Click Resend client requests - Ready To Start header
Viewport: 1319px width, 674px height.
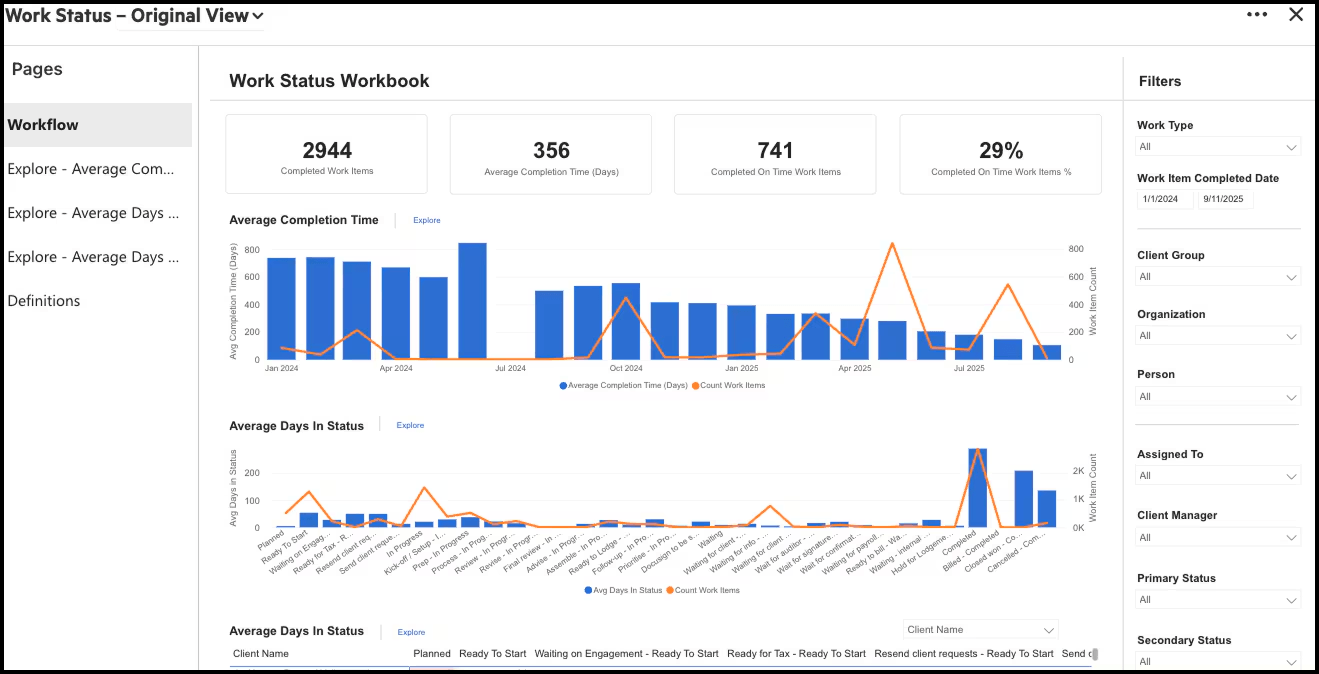[x=964, y=654]
